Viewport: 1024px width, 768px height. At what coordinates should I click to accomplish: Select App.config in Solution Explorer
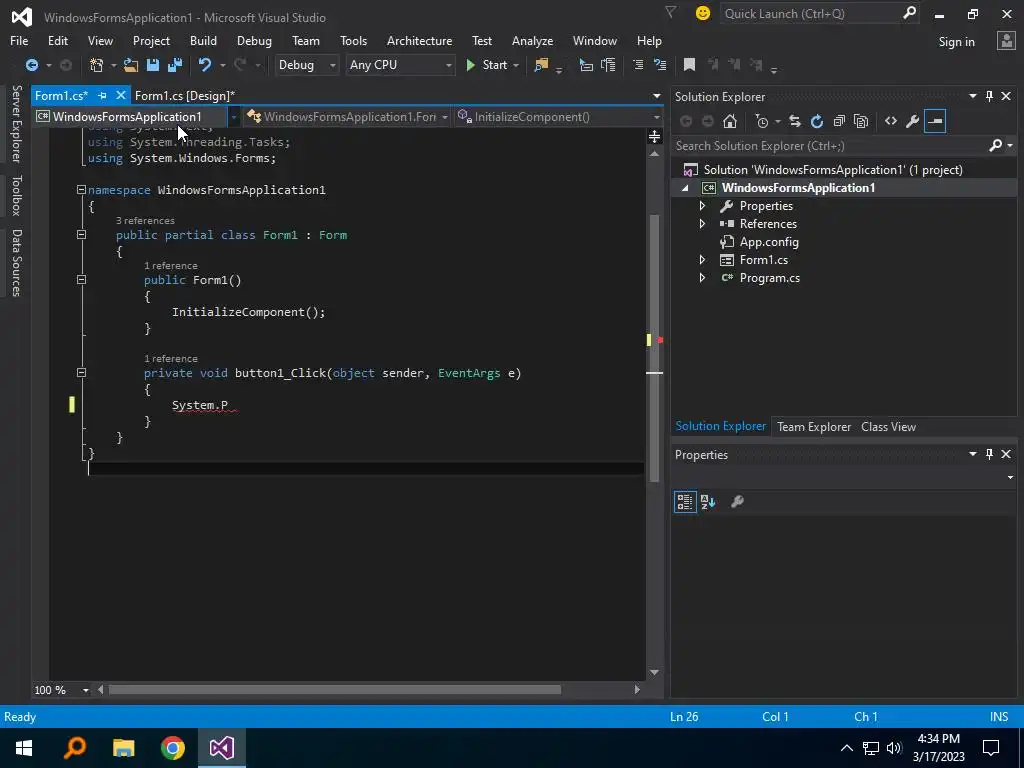click(x=769, y=242)
